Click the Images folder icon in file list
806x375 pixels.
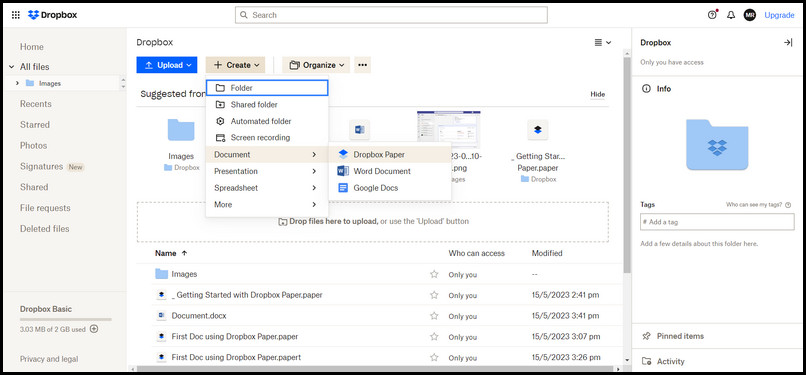click(161, 274)
